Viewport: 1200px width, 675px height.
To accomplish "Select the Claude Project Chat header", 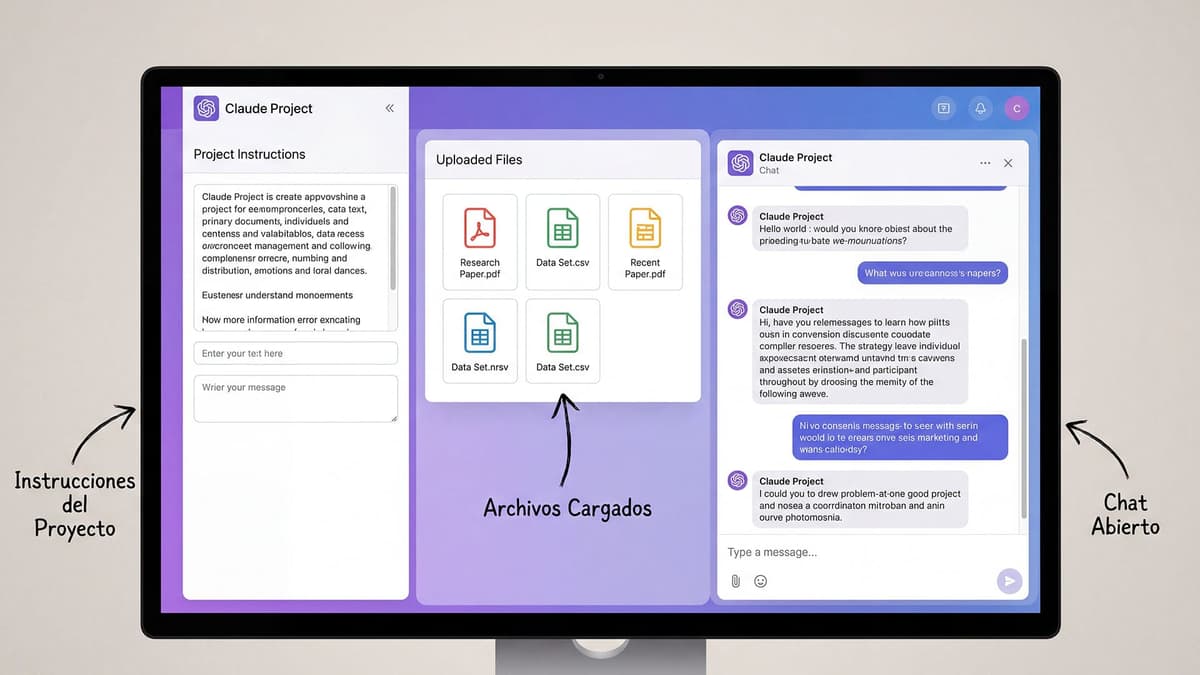I will pyautogui.click(x=795, y=162).
